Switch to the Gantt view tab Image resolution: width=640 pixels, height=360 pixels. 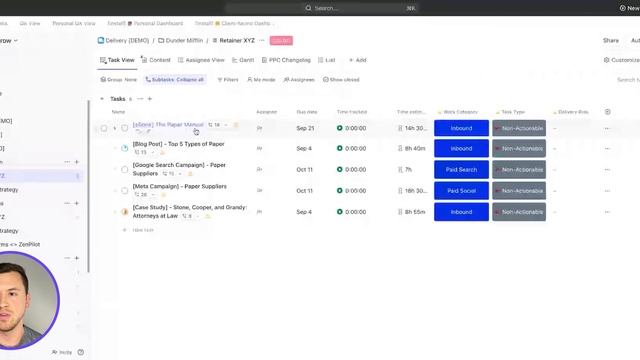(x=243, y=60)
